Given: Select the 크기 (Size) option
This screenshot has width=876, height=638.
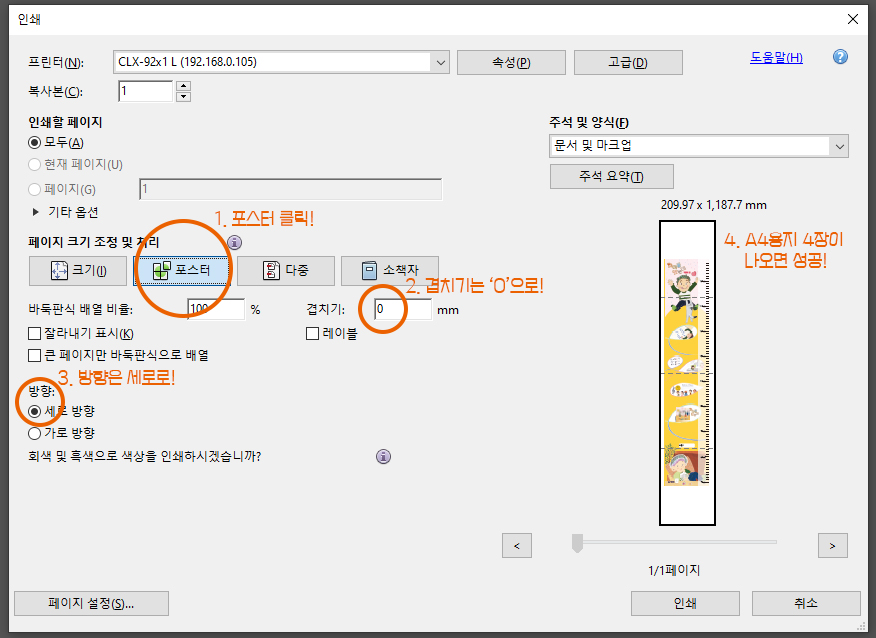Looking at the screenshot, I should point(77,271).
